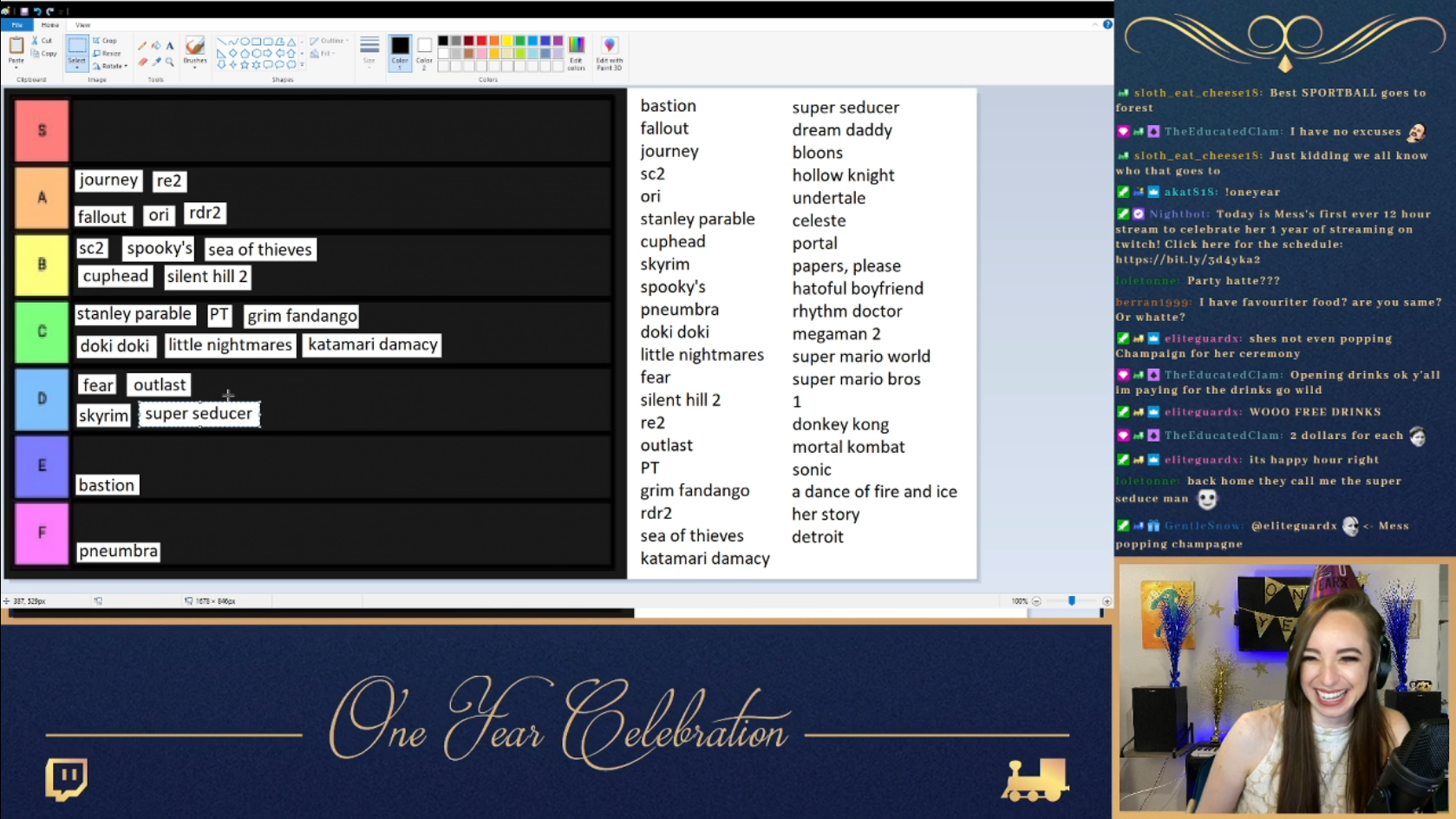Select the Fill with color bucket tool
Screen dimensions: 1456x819
(156, 45)
